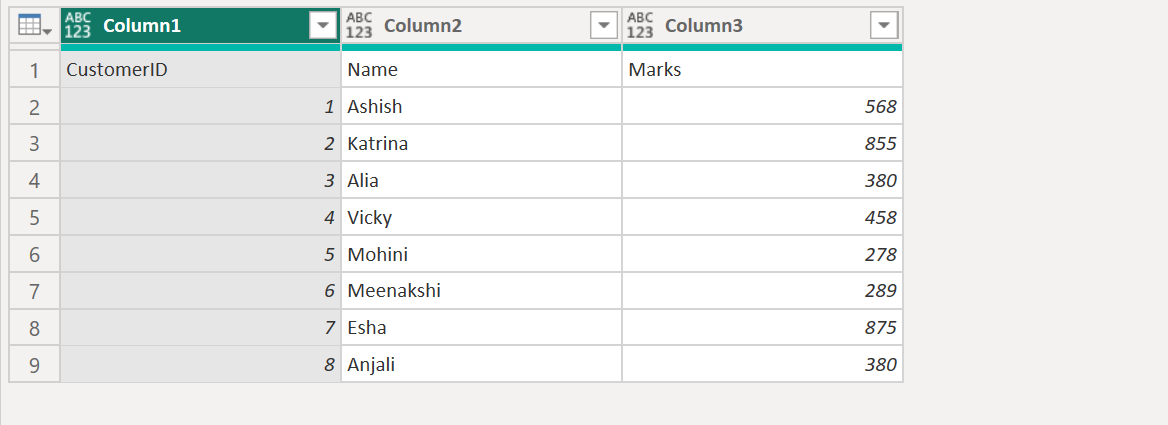
Task: Click the Marks cell in Column3
Action: pyautogui.click(x=761, y=70)
